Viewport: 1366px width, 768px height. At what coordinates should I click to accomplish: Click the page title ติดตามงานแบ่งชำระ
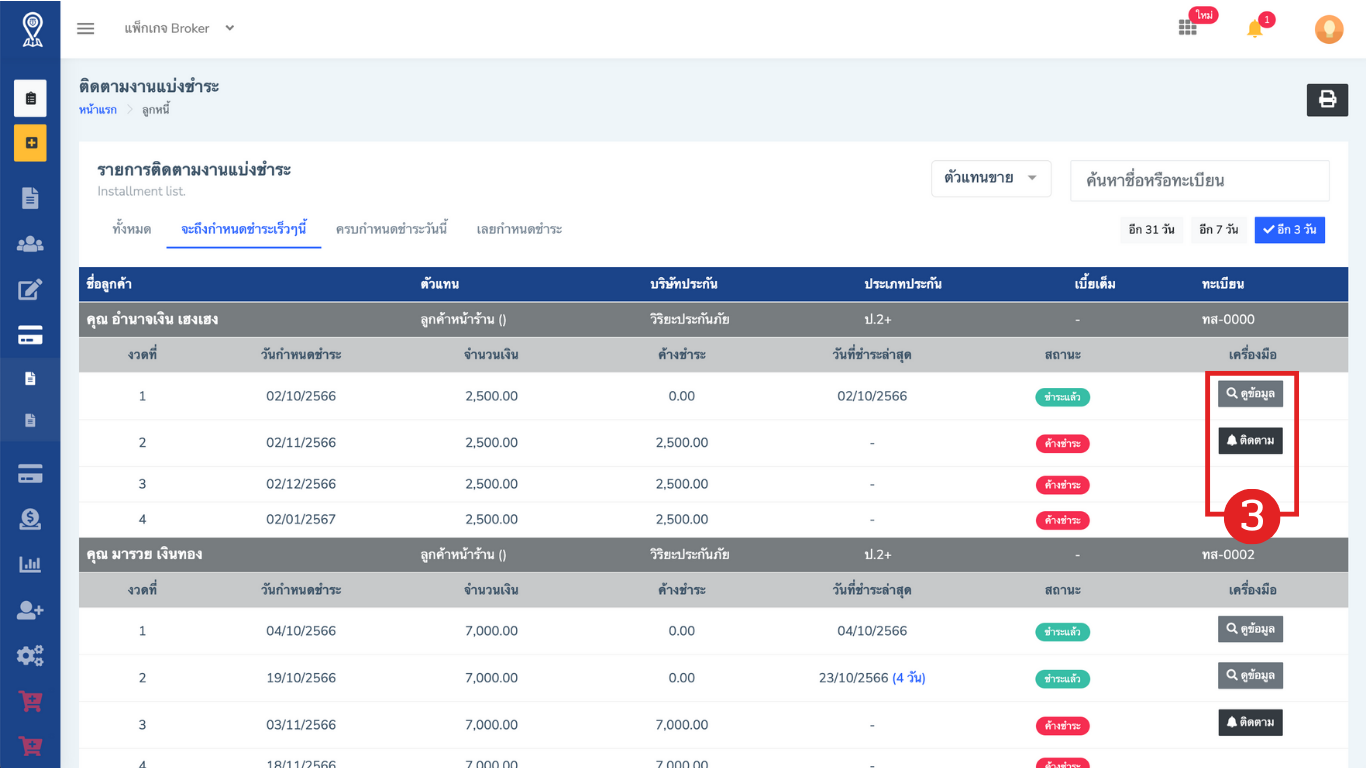(149, 86)
